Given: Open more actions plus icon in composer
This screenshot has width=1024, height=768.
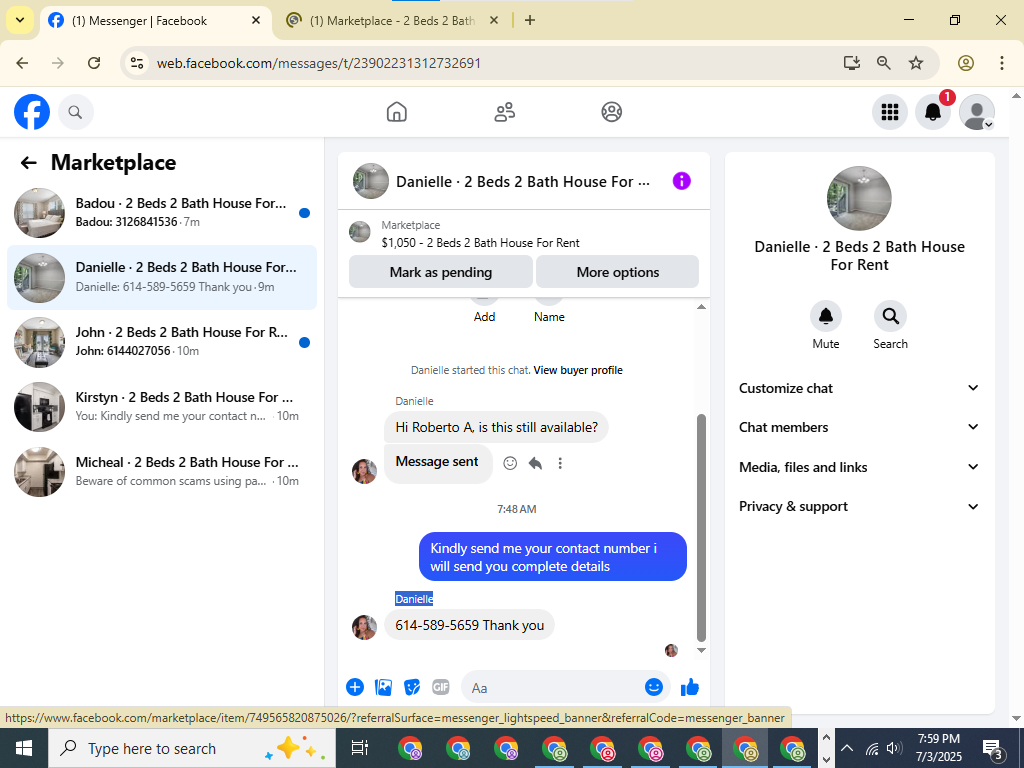Looking at the screenshot, I should click(x=355, y=687).
